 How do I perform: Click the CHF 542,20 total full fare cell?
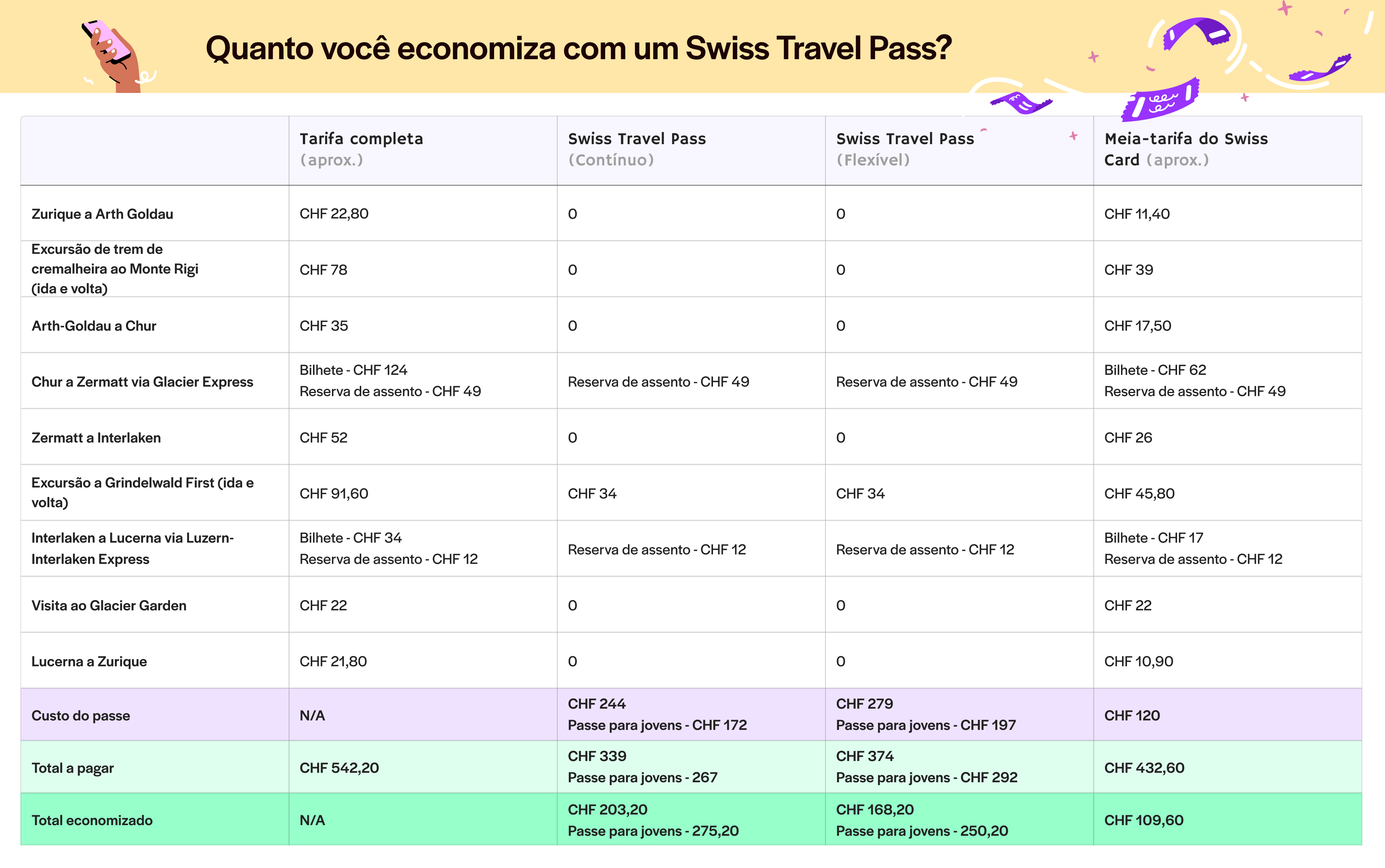(339, 768)
